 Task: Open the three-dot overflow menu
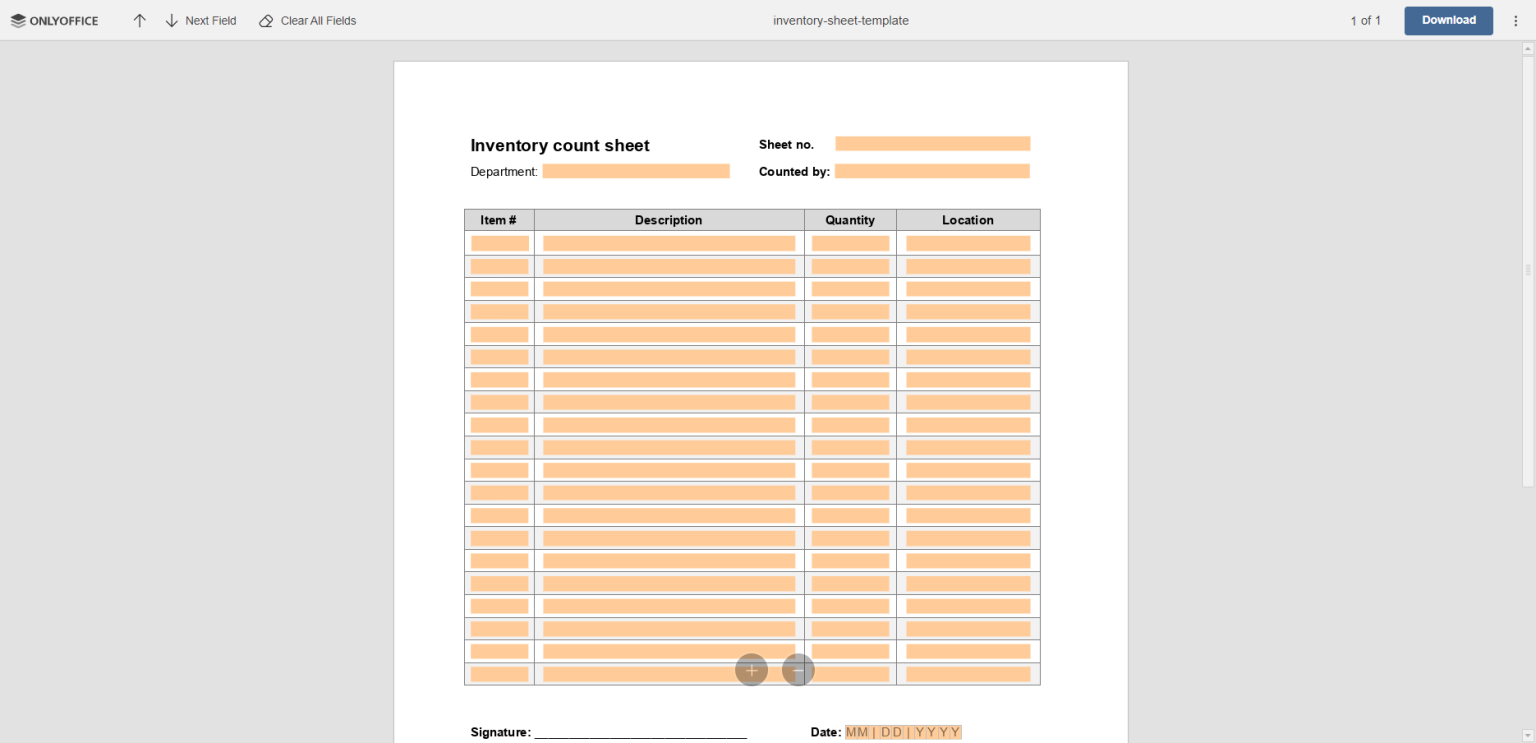[x=1516, y=20]
